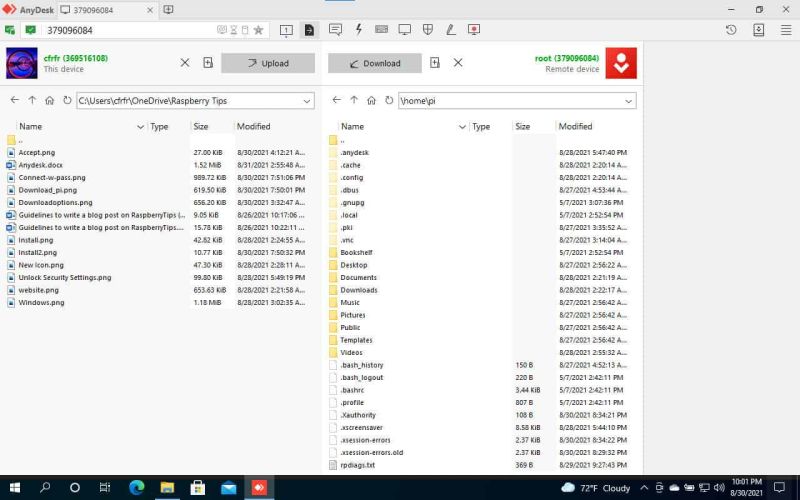Open Microsoft Edge from taskbar
Viewport: 800px width, 500px height.
point(136,488)
